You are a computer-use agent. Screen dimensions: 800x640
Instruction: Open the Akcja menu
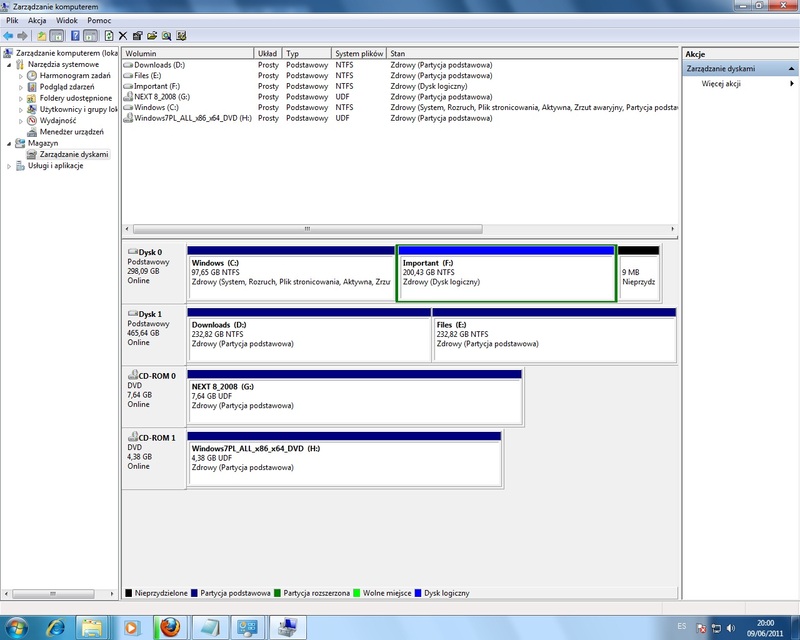click(37, 20)
